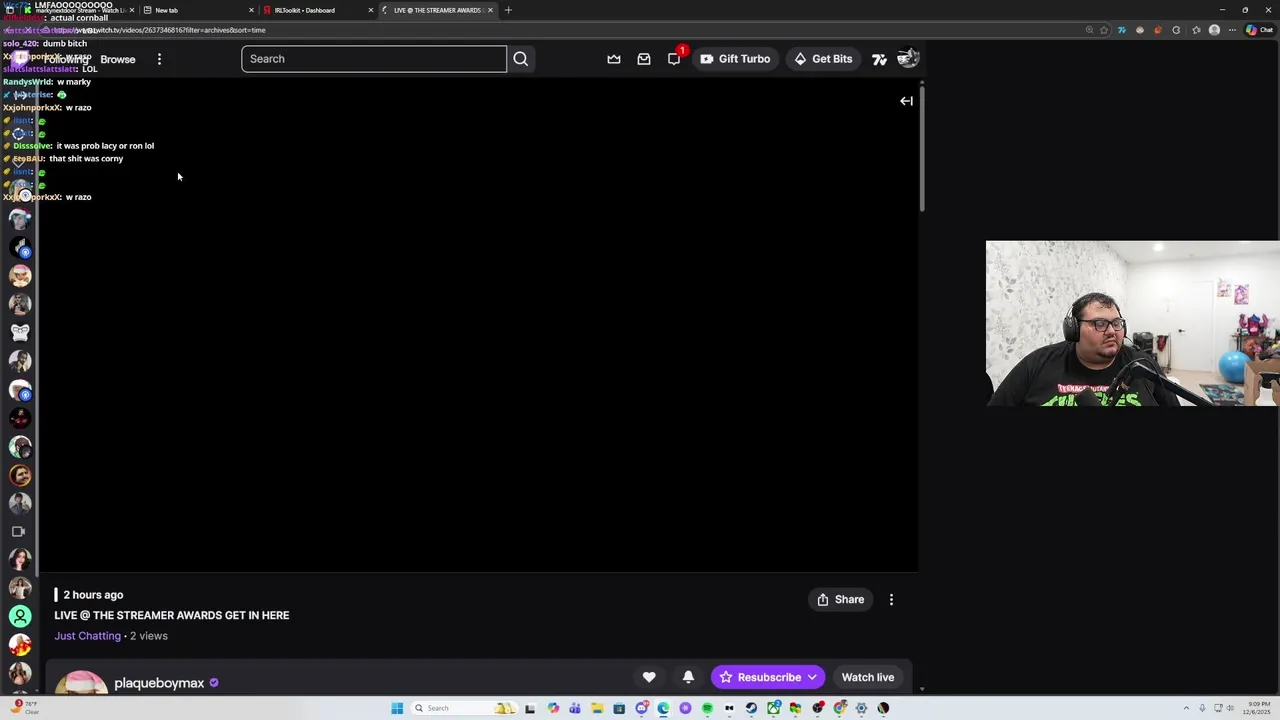Go to the Browse page
The image size is (1280, 720).
point(117,59)
